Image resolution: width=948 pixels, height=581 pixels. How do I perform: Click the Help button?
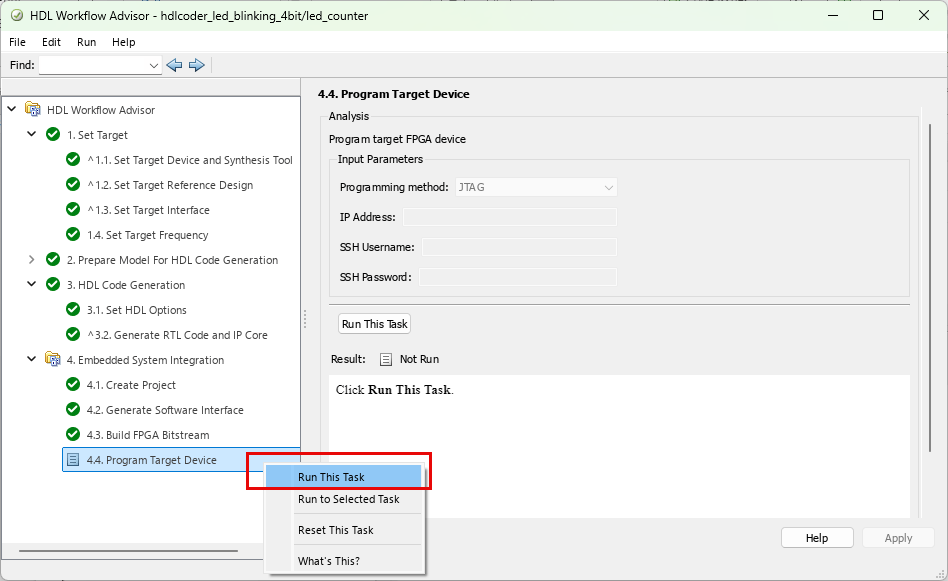tap(816, 538)
